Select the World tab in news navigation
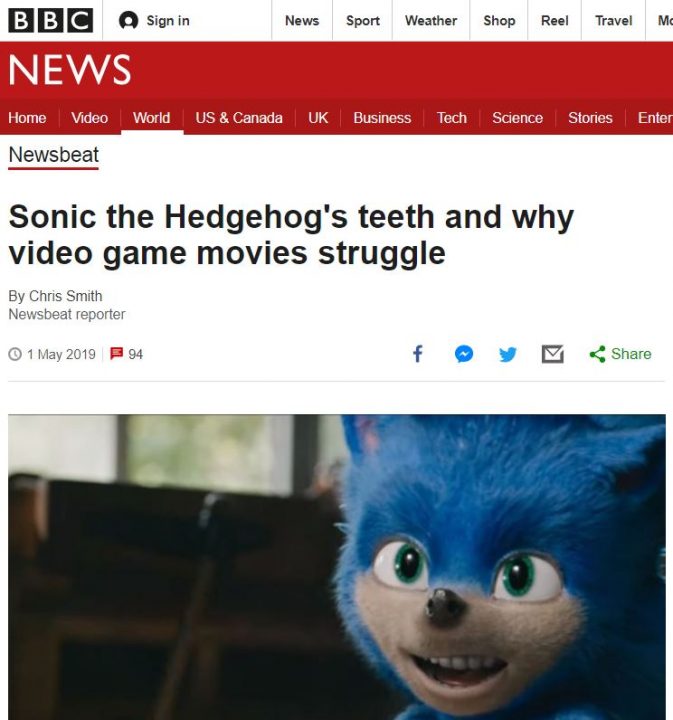This screenshot has height=720, width=673. click(x=151, y=118)
